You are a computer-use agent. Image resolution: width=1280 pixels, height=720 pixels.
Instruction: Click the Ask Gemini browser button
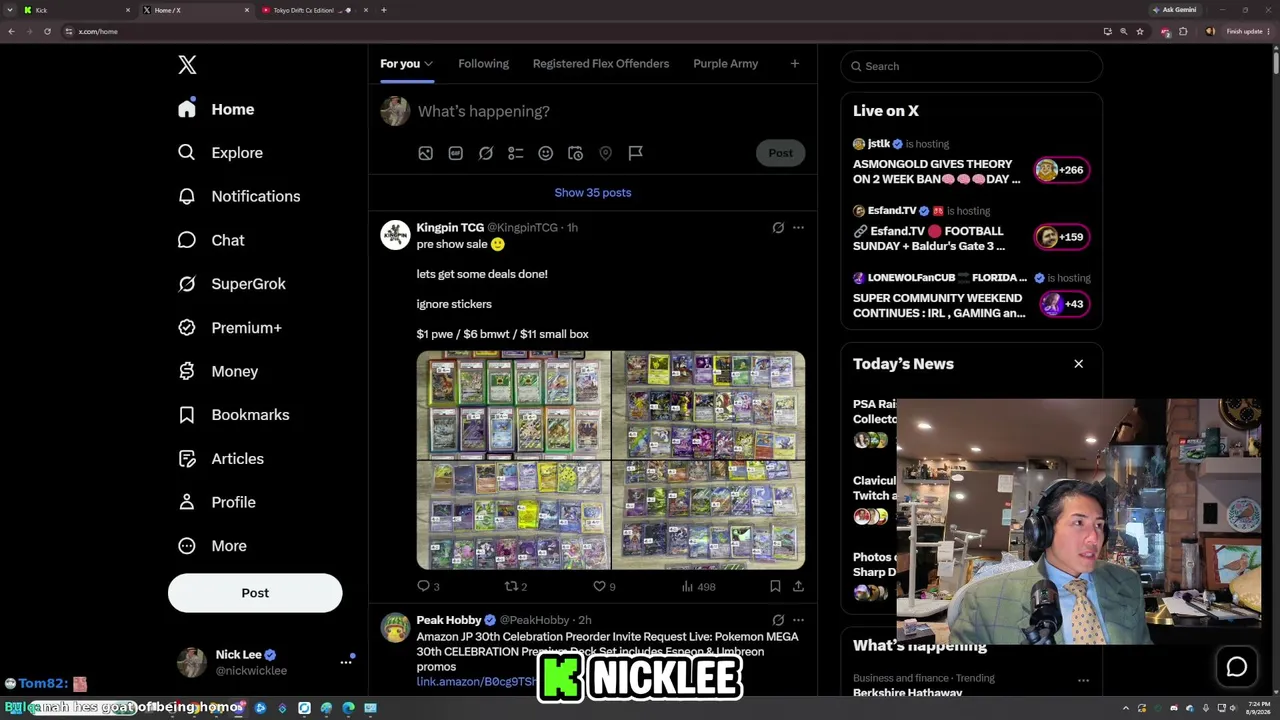(1175, 10)
